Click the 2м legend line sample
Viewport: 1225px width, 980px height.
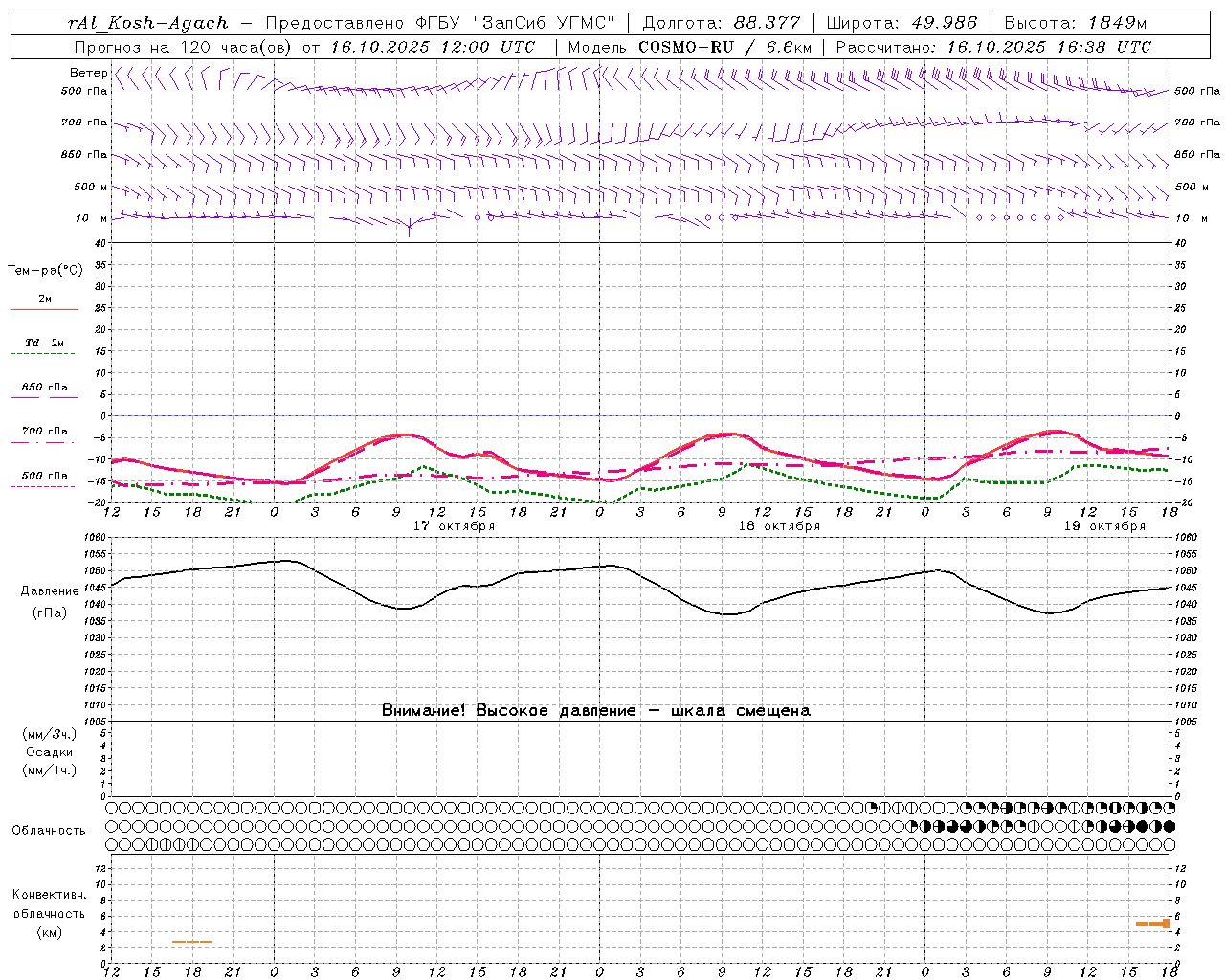tap(44, 309)
